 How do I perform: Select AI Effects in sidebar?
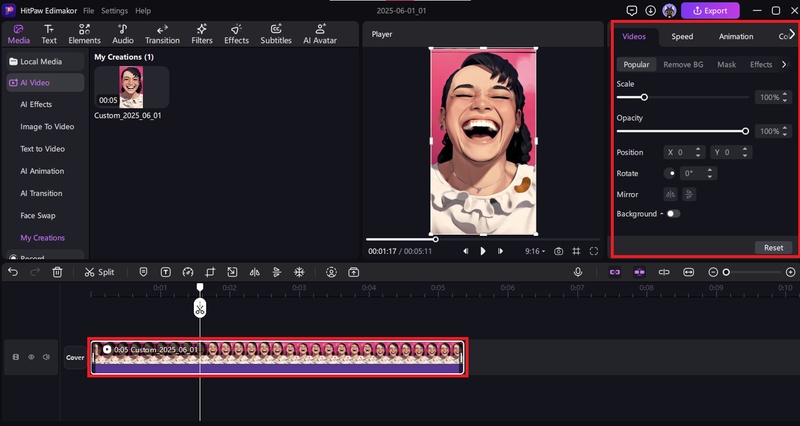click(36, 104)
